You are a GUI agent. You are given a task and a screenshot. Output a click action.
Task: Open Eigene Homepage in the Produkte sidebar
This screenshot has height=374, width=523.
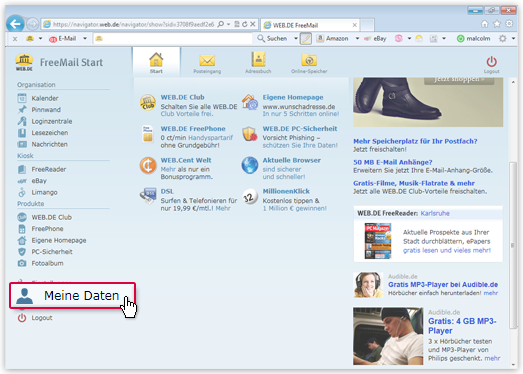click(x=52, y=241)
